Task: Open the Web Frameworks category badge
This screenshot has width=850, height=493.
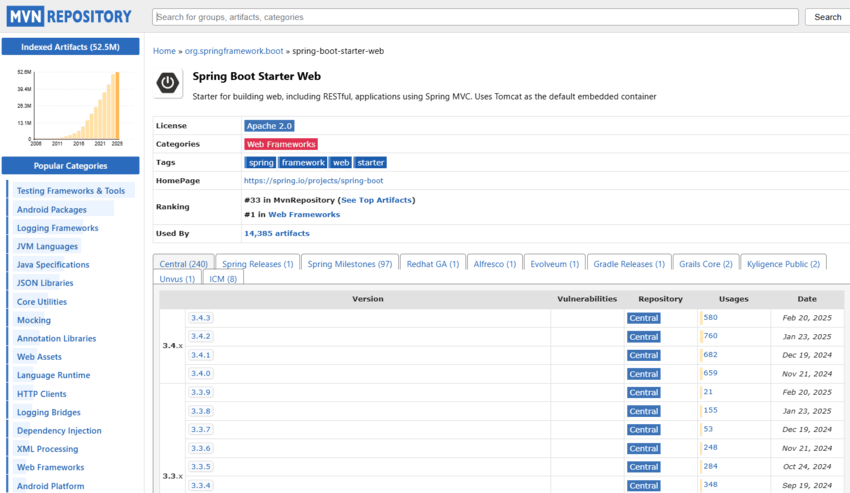Action: click(281, 144)
